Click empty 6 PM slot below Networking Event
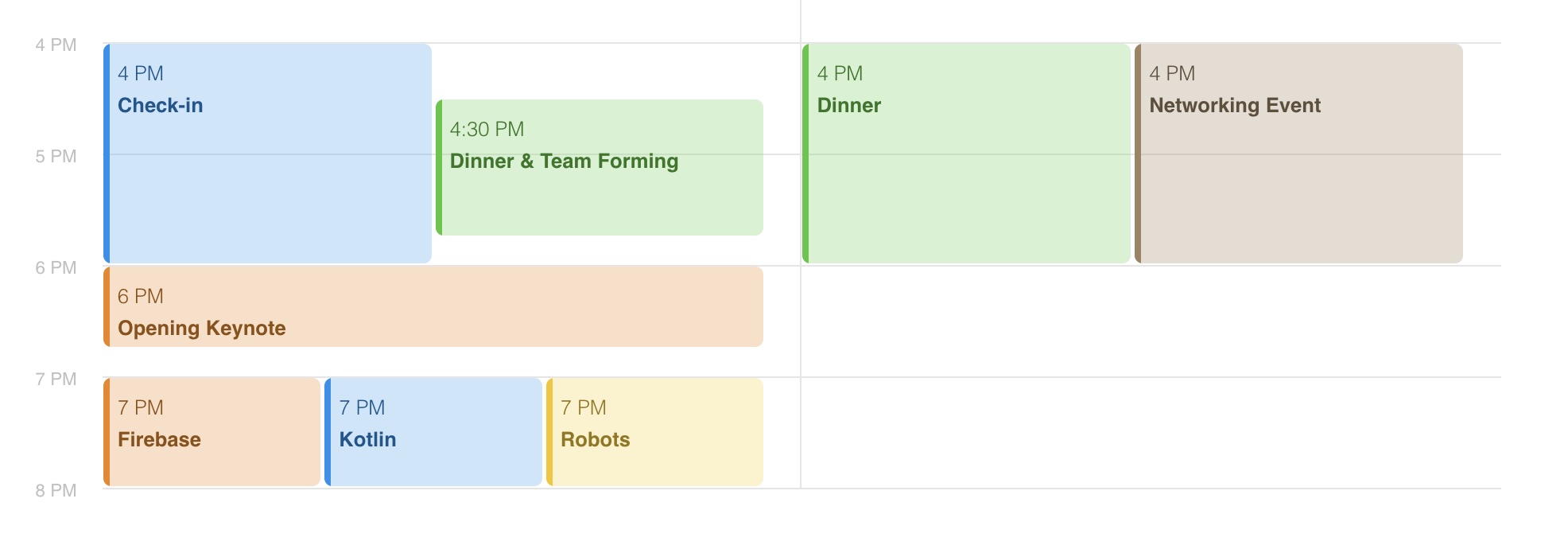Screen dimensions: 1568x557 click(1298, 321)
